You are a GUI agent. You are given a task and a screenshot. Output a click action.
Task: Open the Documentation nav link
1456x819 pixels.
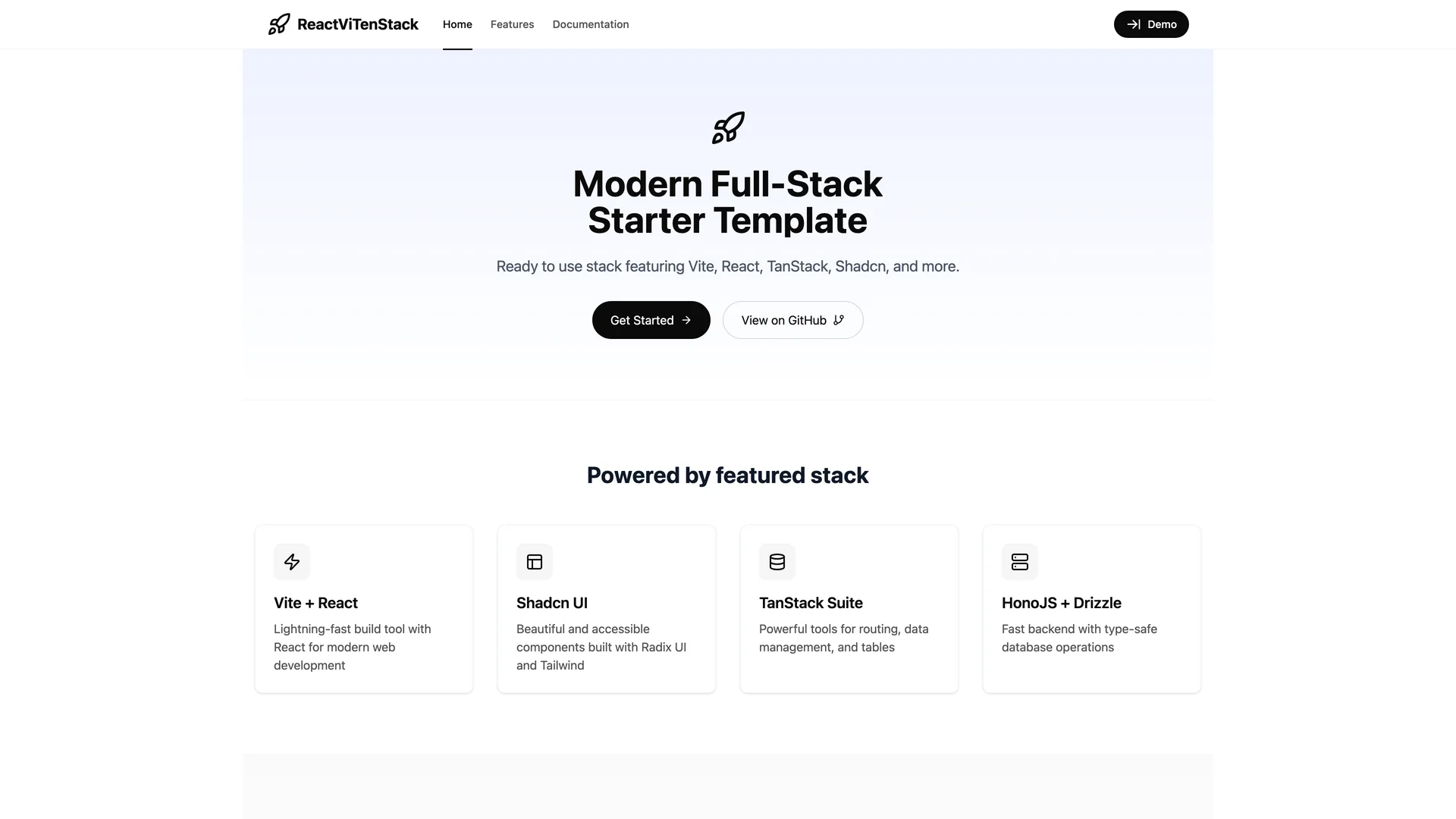point(591,24)
